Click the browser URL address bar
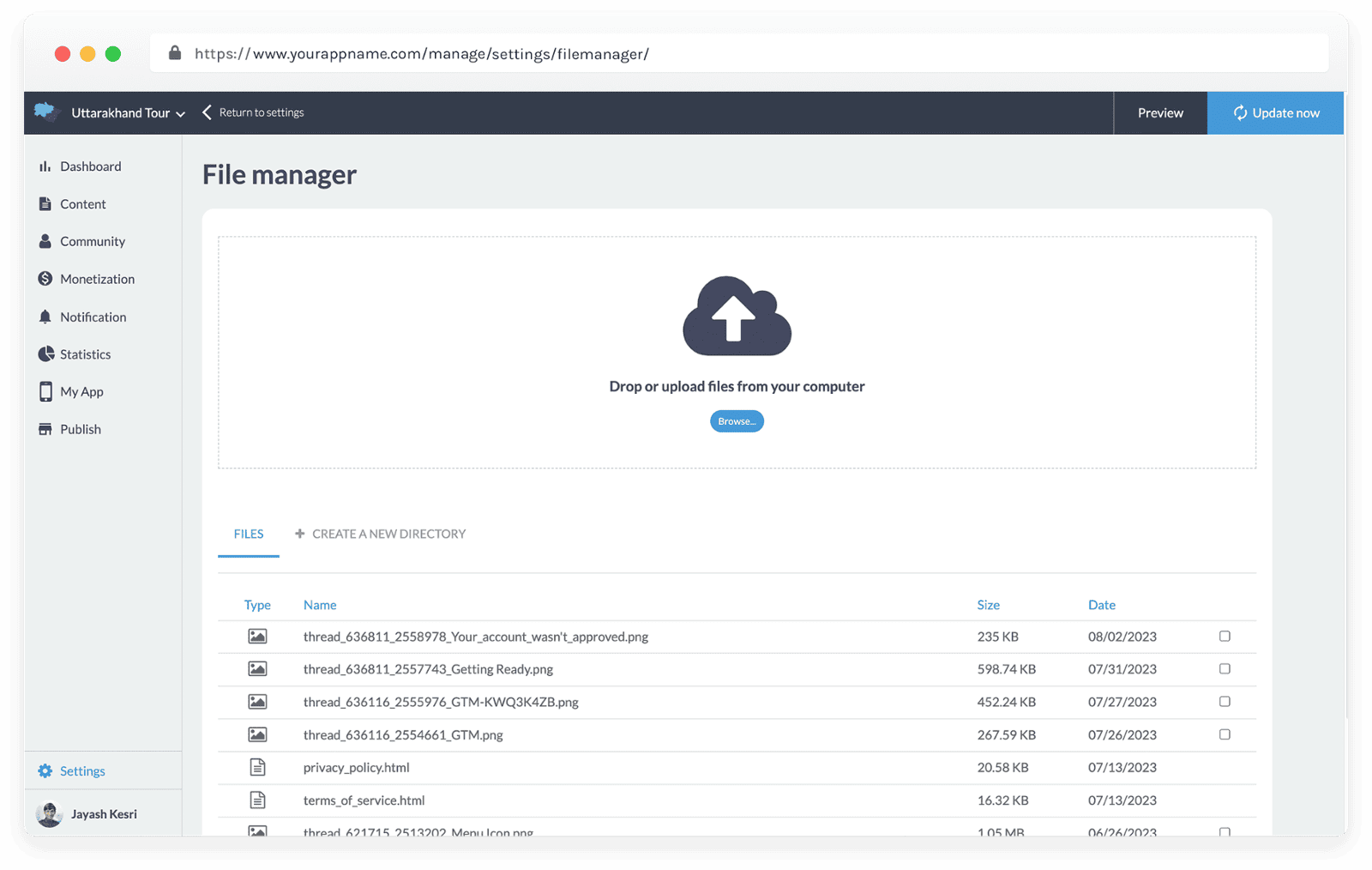Screen dimensions: 1372x870 click(737, 54)
